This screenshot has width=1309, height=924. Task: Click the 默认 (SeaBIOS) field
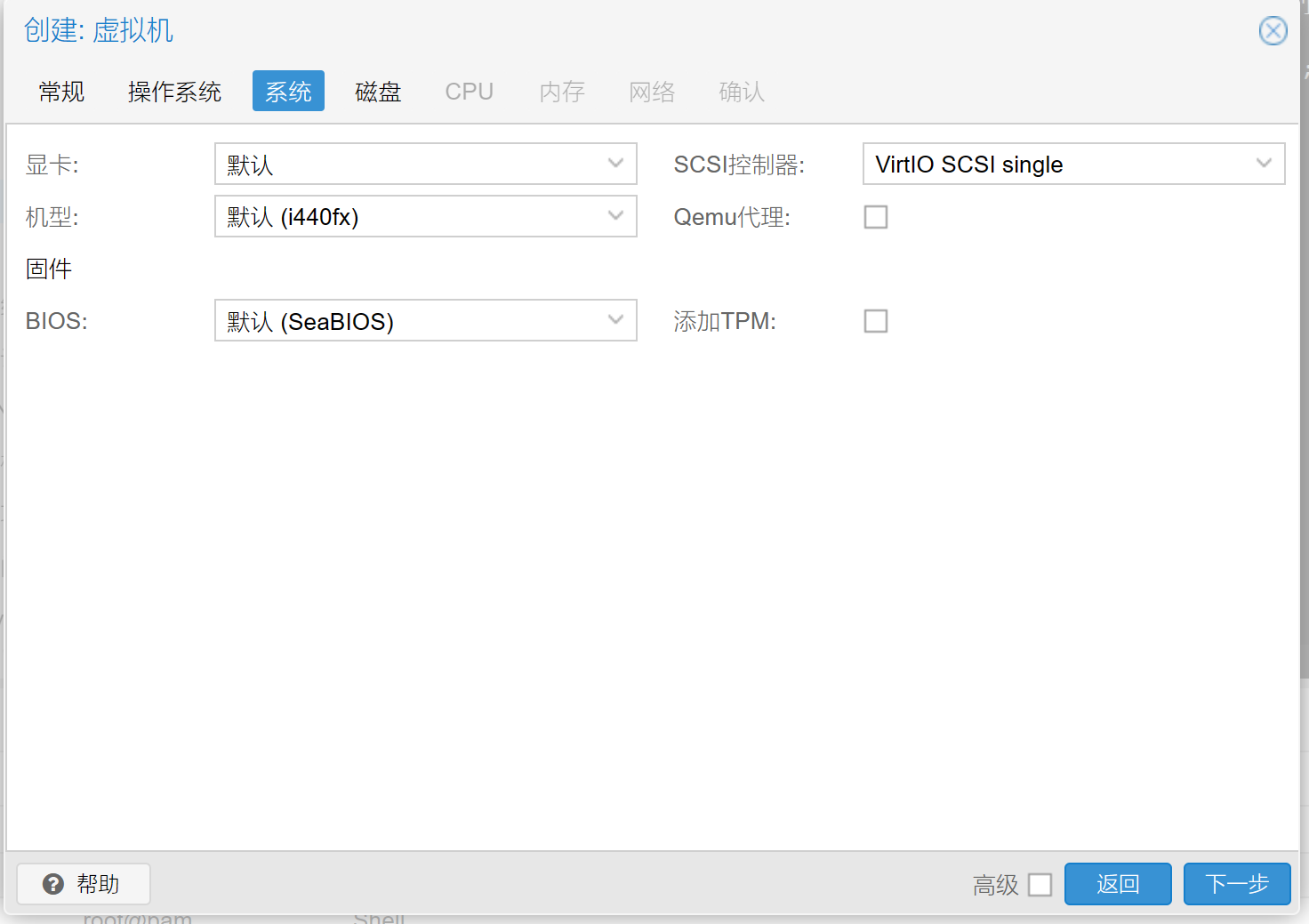tap(409, 321)
